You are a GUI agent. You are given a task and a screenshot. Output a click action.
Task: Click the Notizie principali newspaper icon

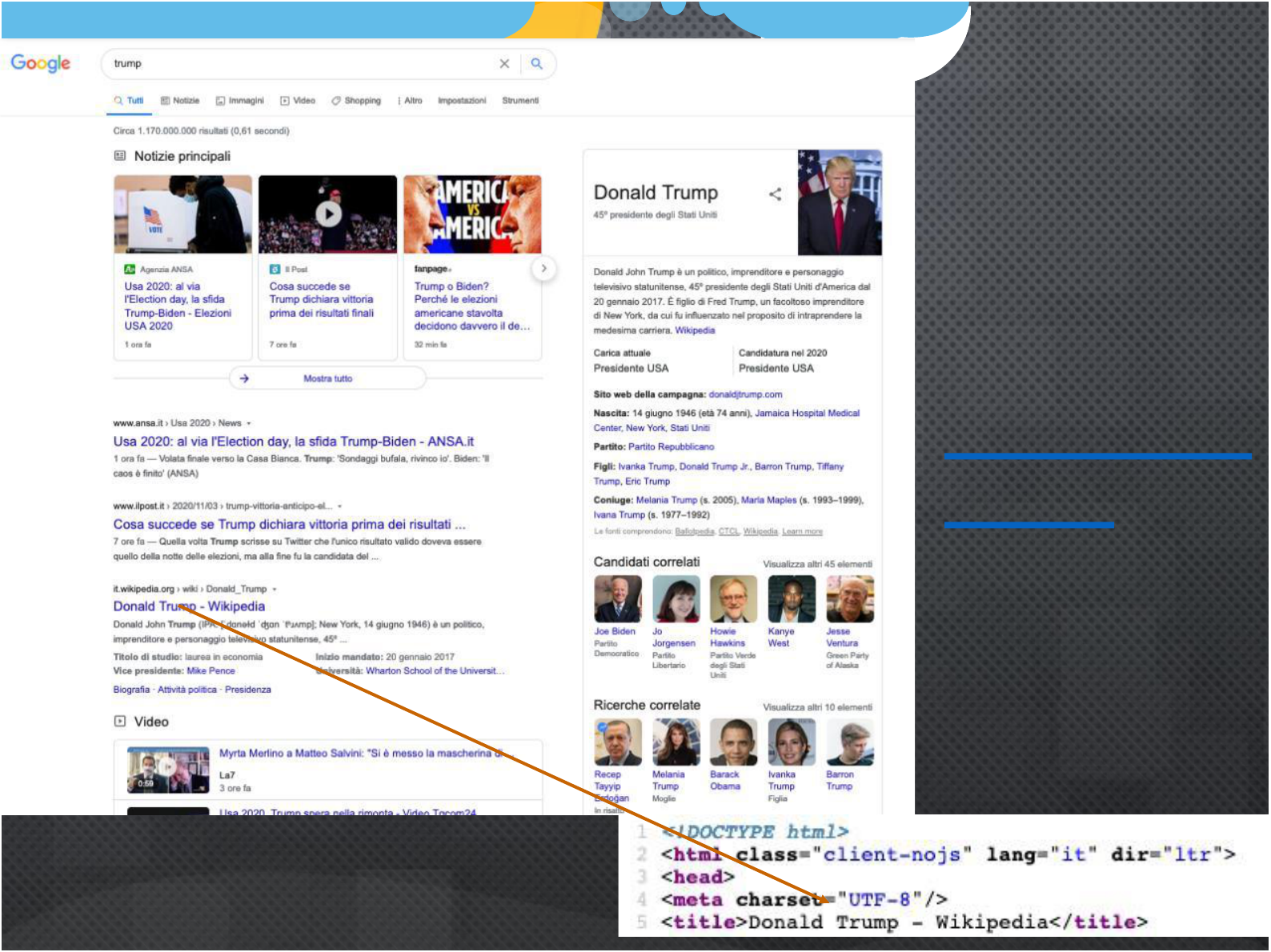point(120,156)
